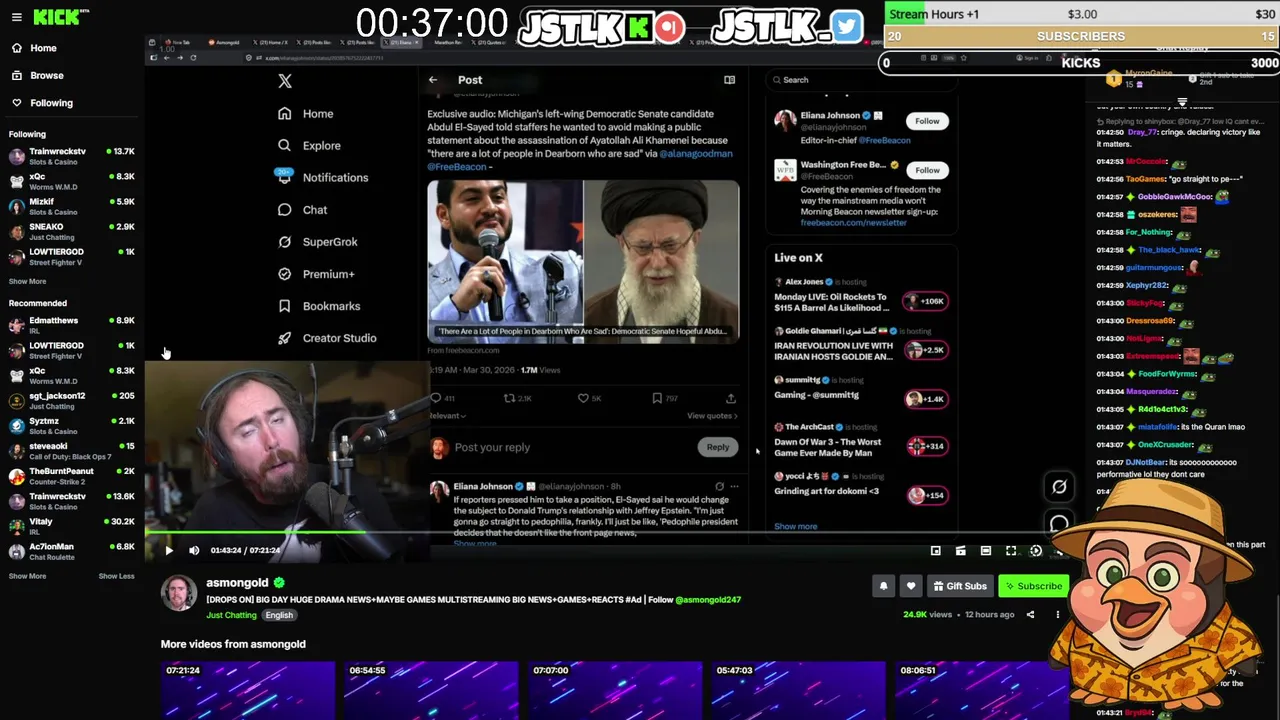This screenshot has width=1280, height=720.
Task: Click asmongold channel avatar below player
Action: click(x=179, y=593)
